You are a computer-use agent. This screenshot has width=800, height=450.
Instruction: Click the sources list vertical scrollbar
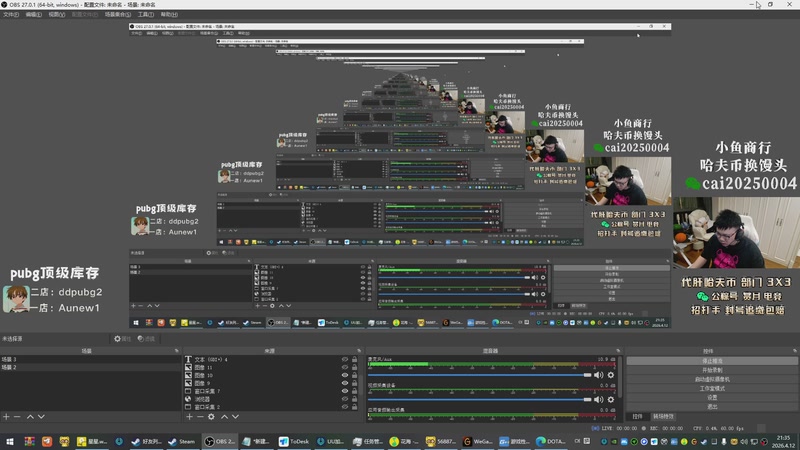tap(361, 384)
